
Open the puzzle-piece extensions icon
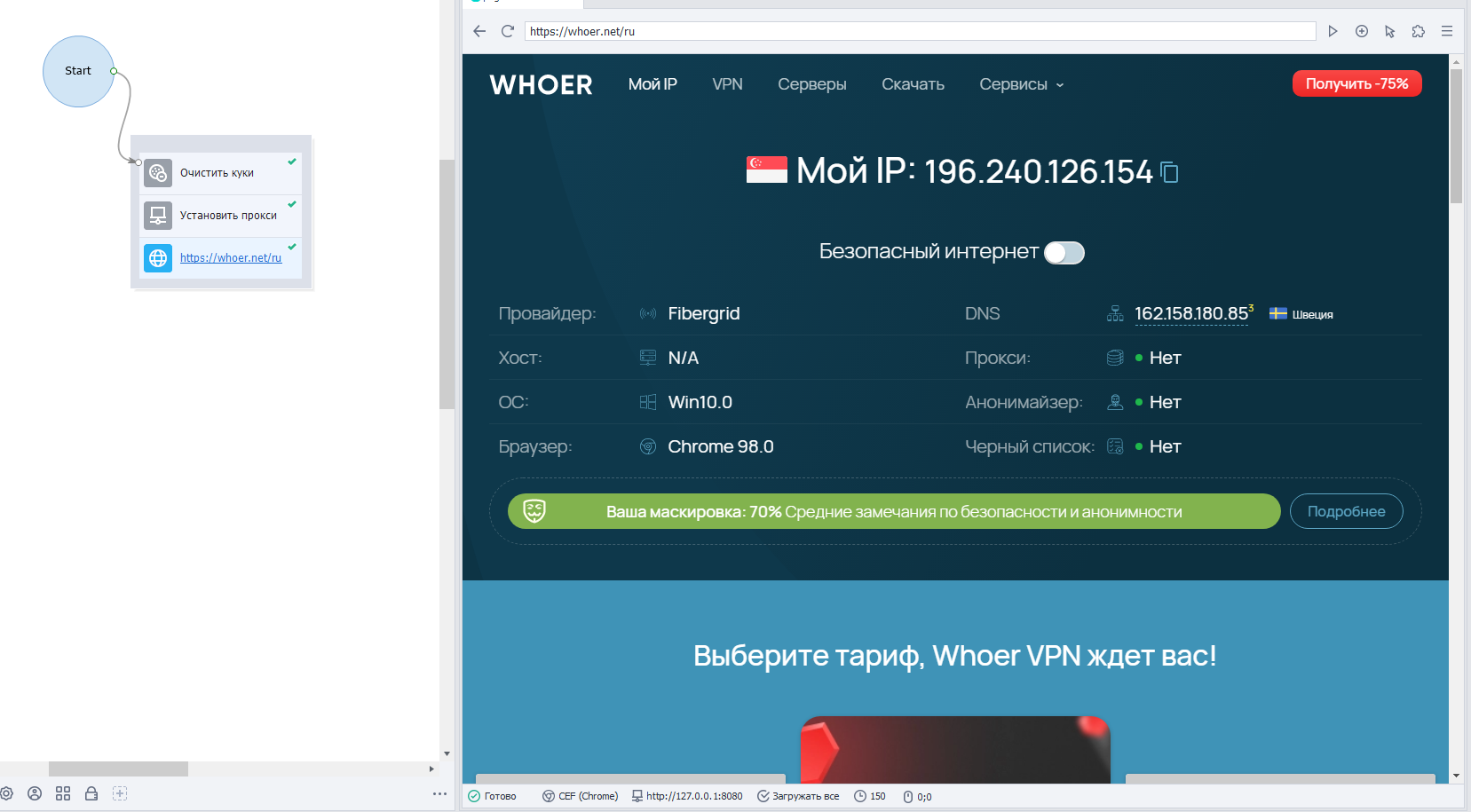point(1419,31)
